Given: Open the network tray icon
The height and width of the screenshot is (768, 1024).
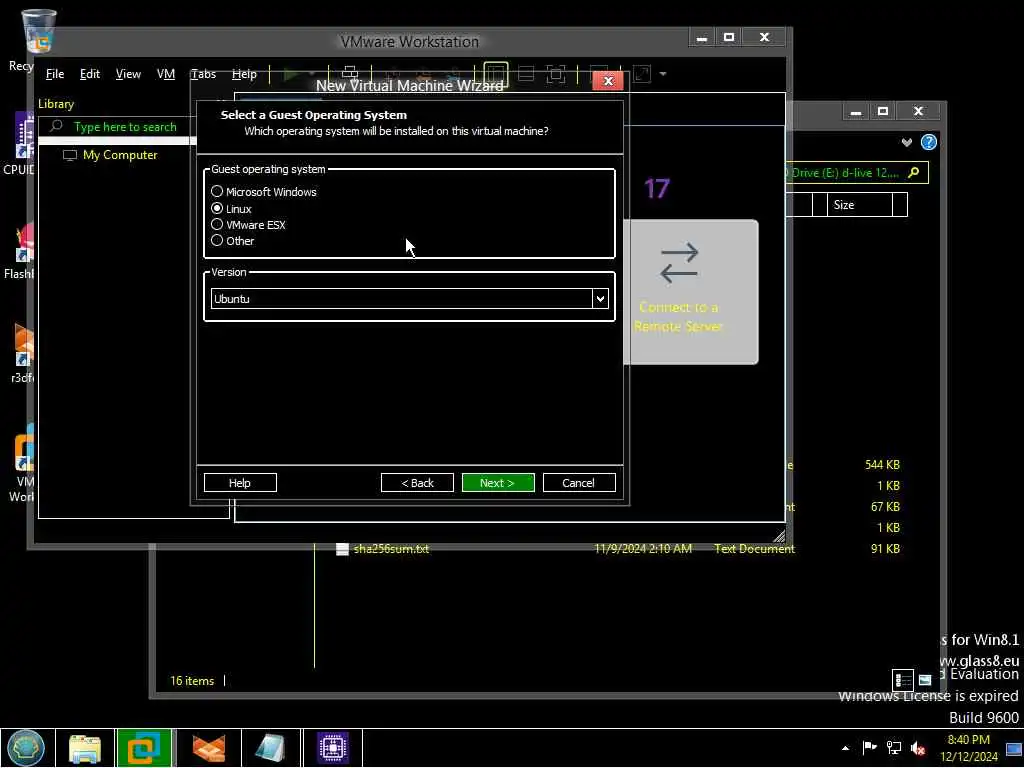Looking at the screenshot, I should (894, 748).
